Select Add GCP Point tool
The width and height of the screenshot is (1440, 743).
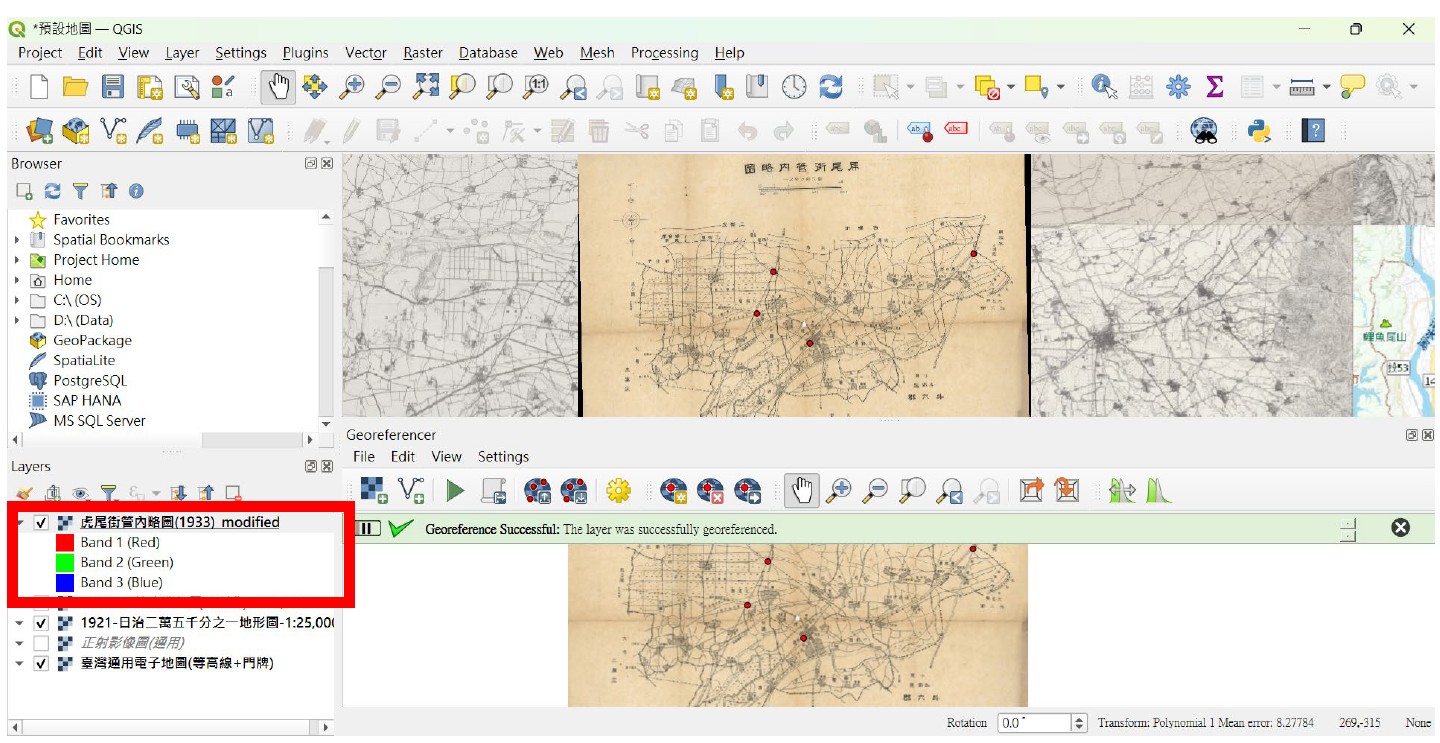pos(674,490)
